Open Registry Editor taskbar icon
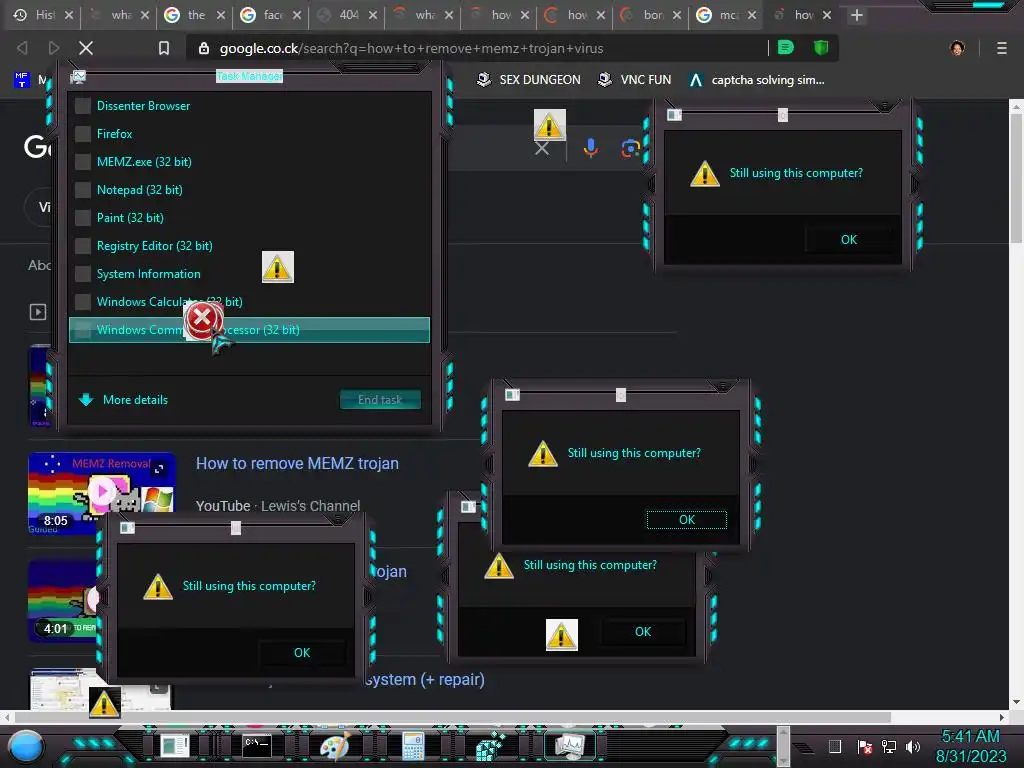 (x=490, y=746)
